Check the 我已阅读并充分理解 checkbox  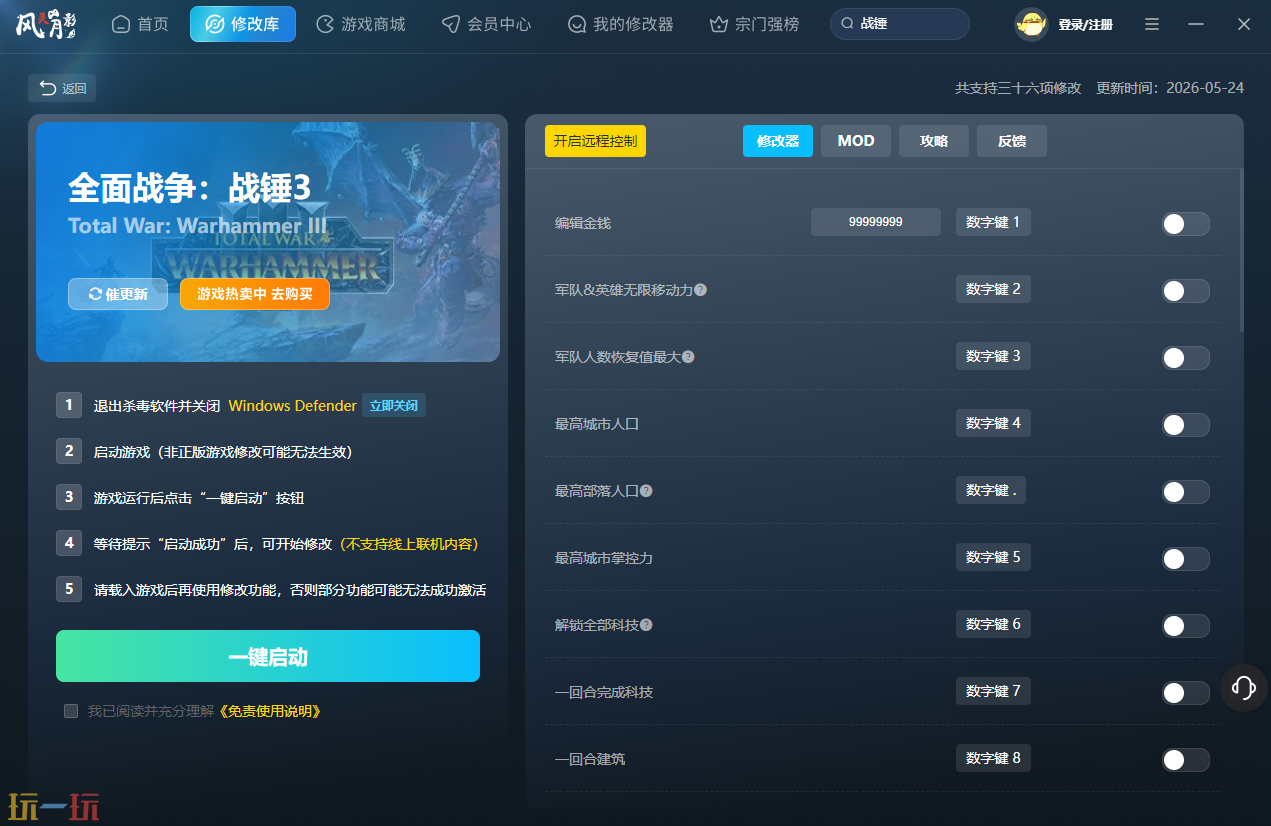(x=71, y=711)
